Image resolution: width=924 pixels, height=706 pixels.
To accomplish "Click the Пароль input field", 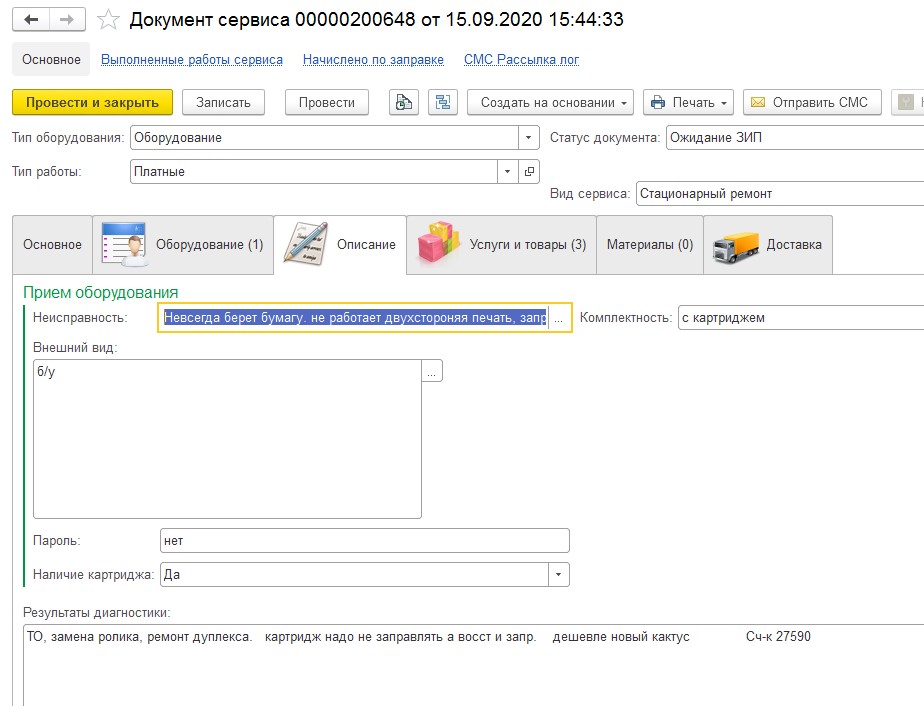I will [x=365, y=540].
